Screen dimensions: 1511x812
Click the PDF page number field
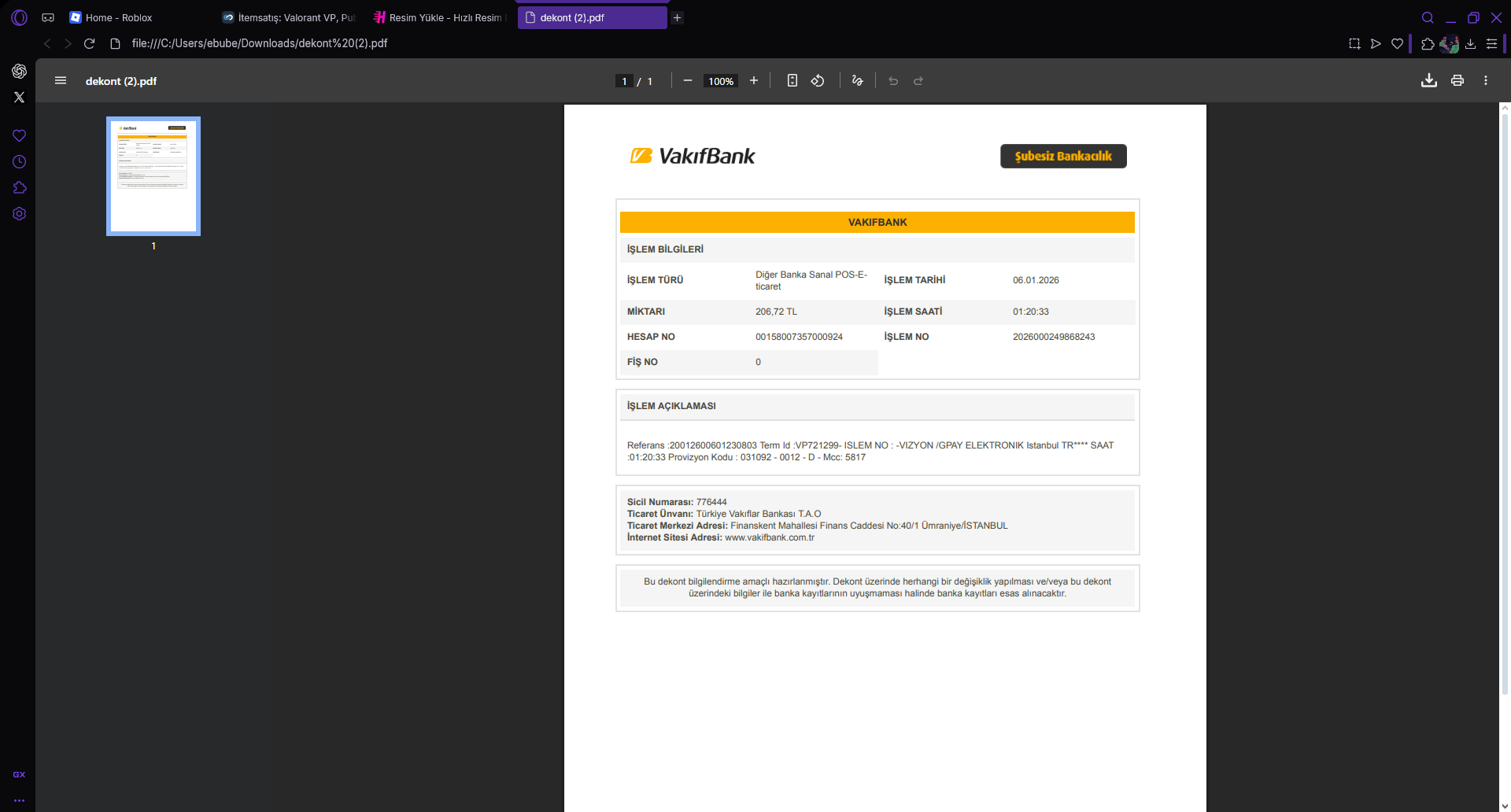coord(624,81)
